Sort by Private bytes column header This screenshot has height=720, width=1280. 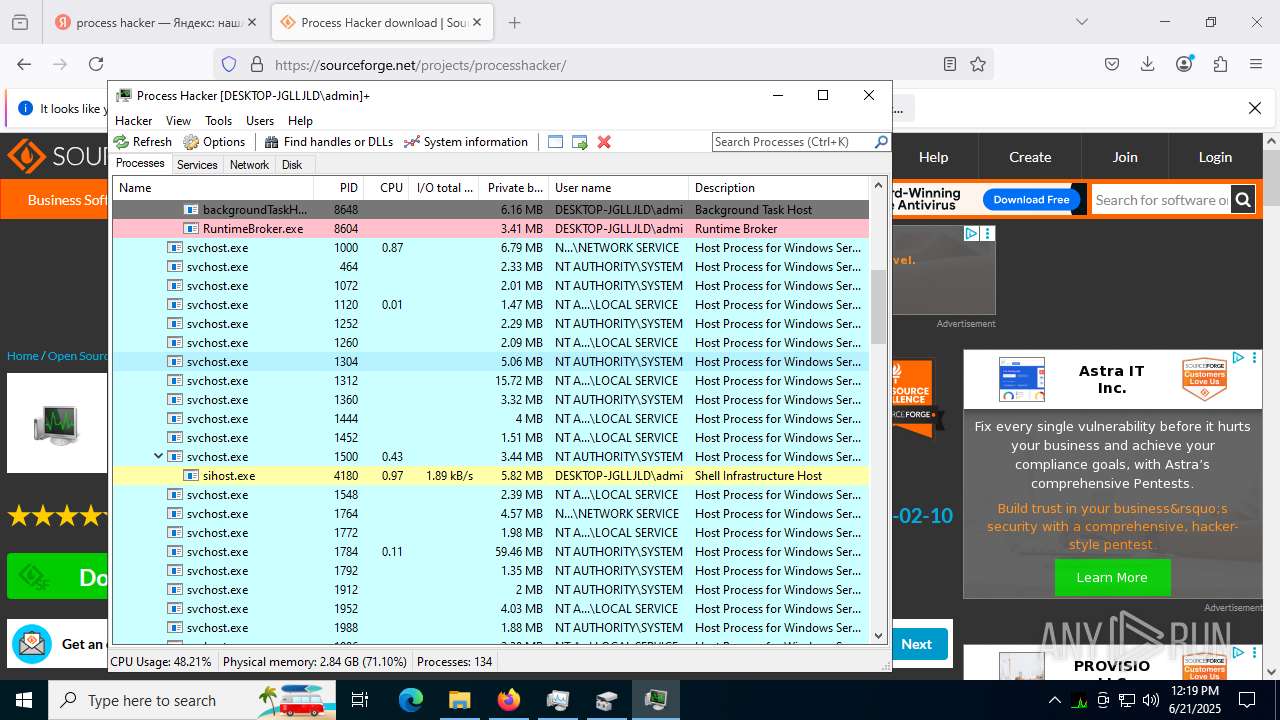coord(514,188)
